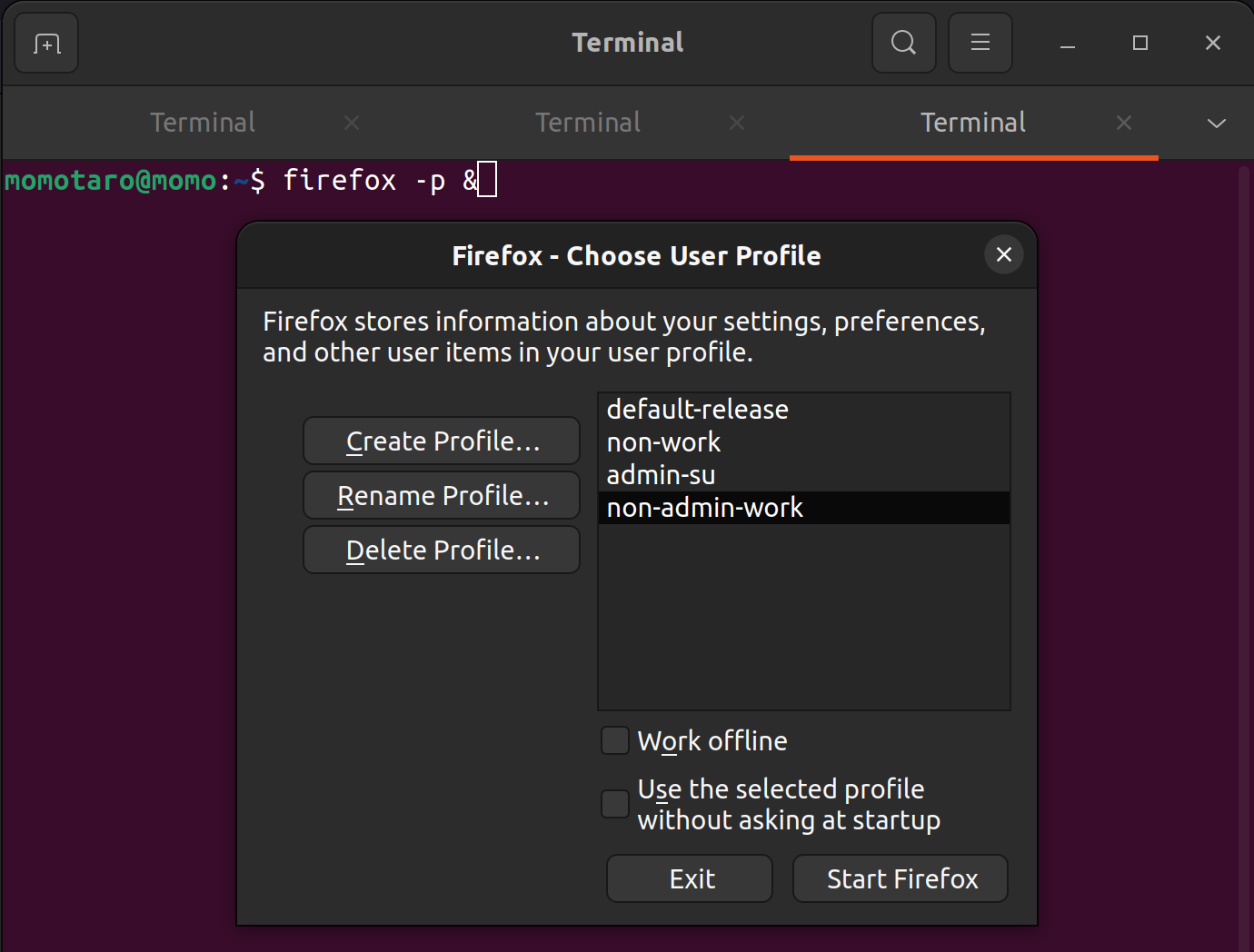Expand the tab list chevron
The height and width of the screenshot is (952, 1254).
1216,123
